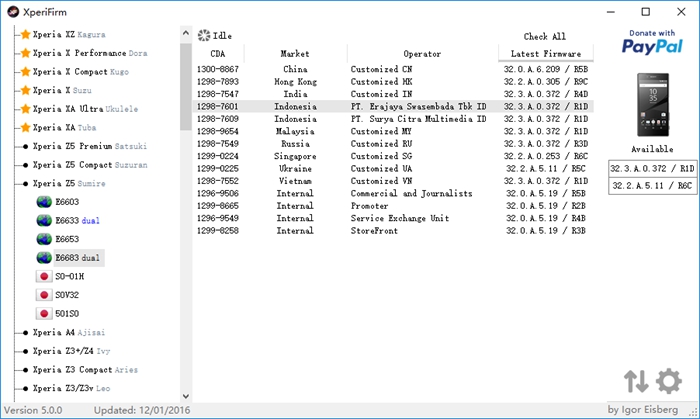This screenshot has height=419, width=700.
Task: Select the PT. Erajaya Swasembada Tbk ID row
Action: pos(393,107)
